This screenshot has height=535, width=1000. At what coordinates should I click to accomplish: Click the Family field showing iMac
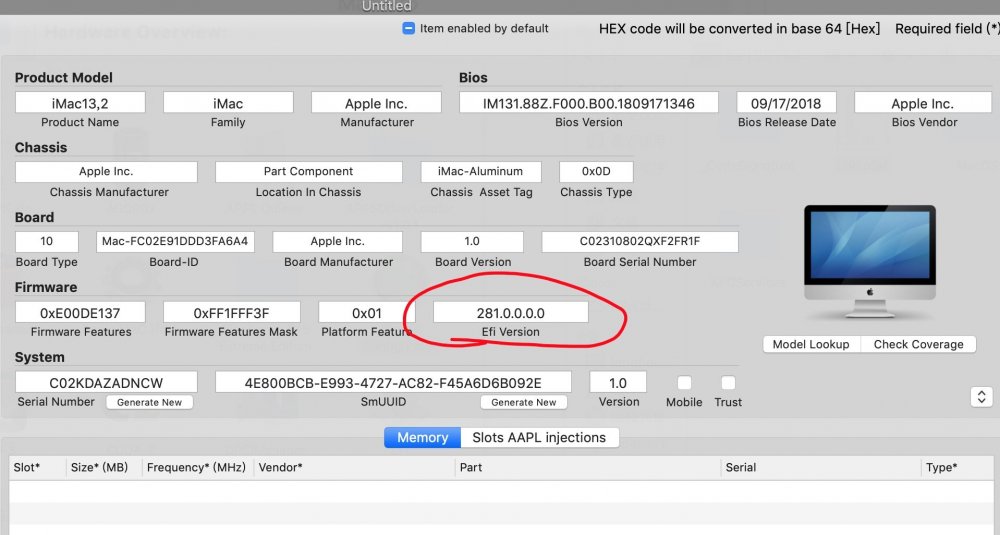228,103
